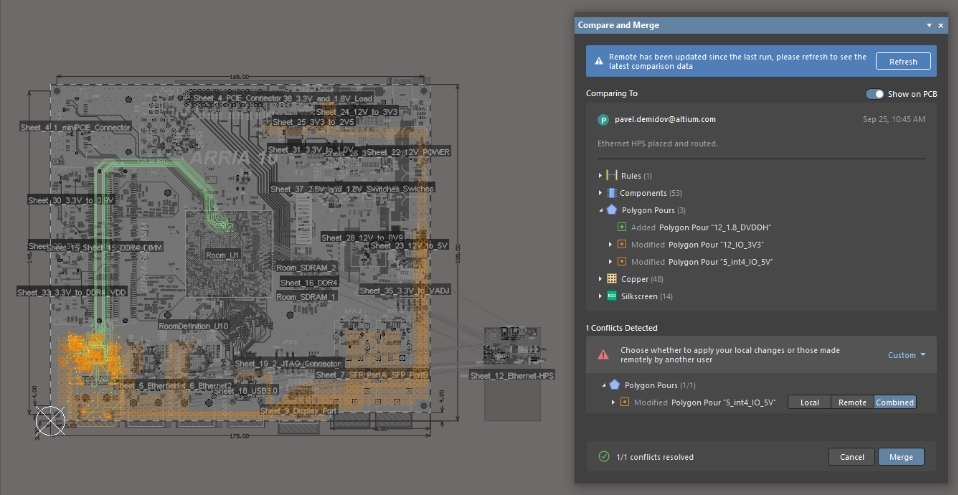Select the Sheet_4_1_miniPCIE_Connector label on PCB
Screen dimensions: 958x495
pos(76,127)
